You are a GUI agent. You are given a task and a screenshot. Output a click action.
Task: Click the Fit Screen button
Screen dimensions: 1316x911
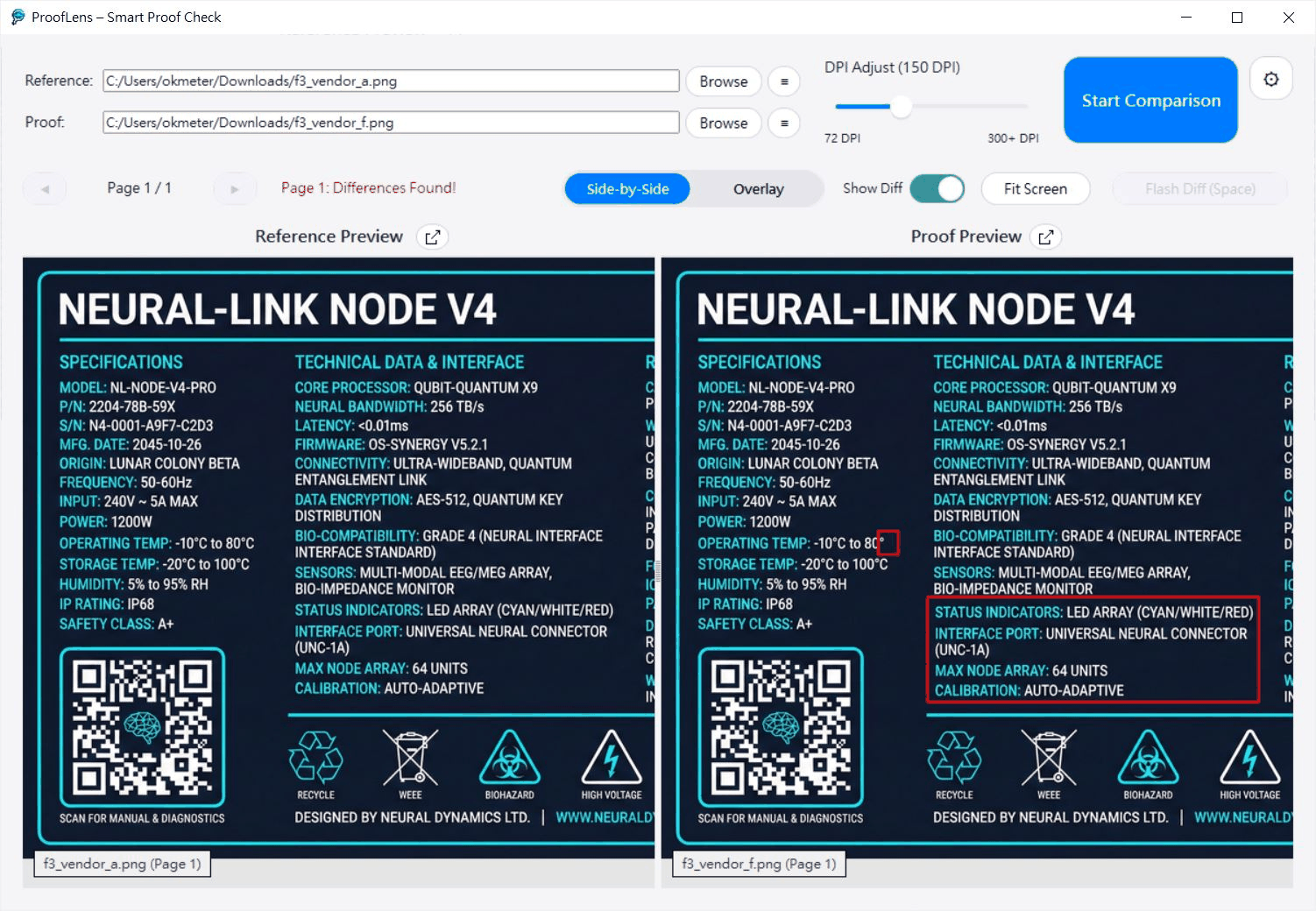coord(1035,188)
